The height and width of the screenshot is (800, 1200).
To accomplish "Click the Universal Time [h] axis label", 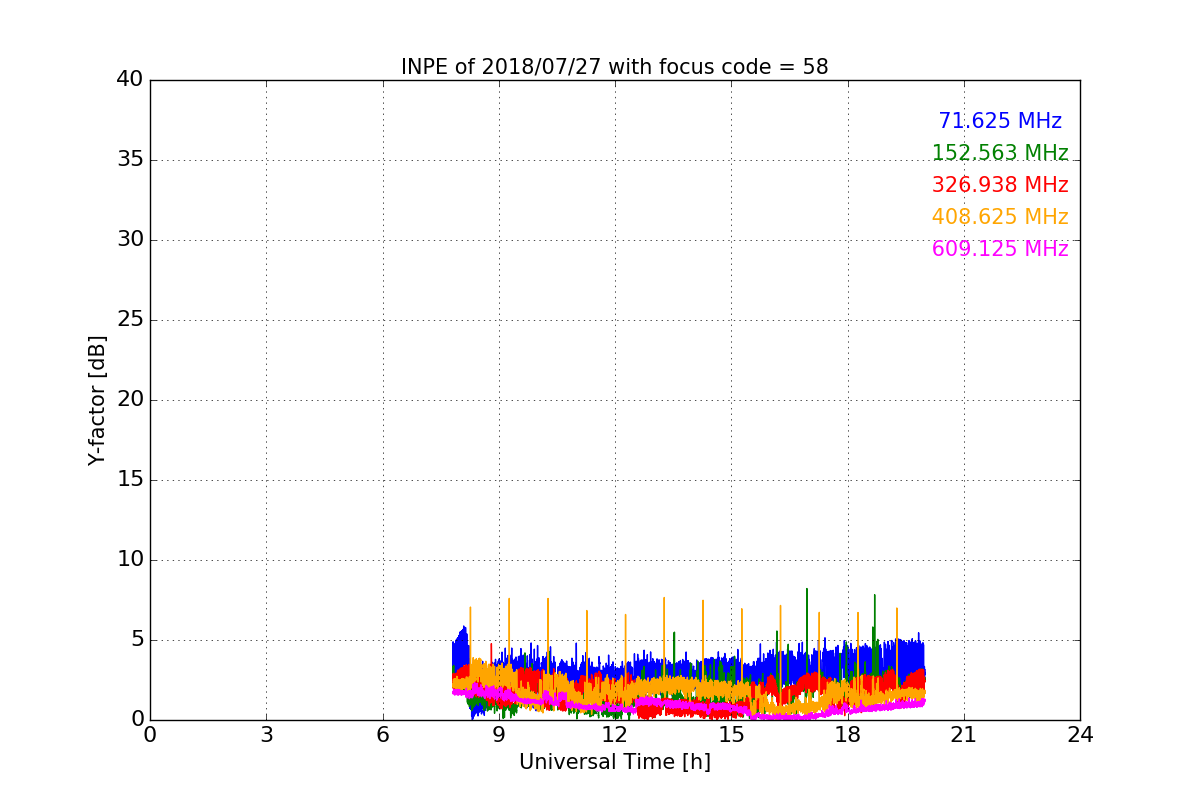I will pos(615,762).
